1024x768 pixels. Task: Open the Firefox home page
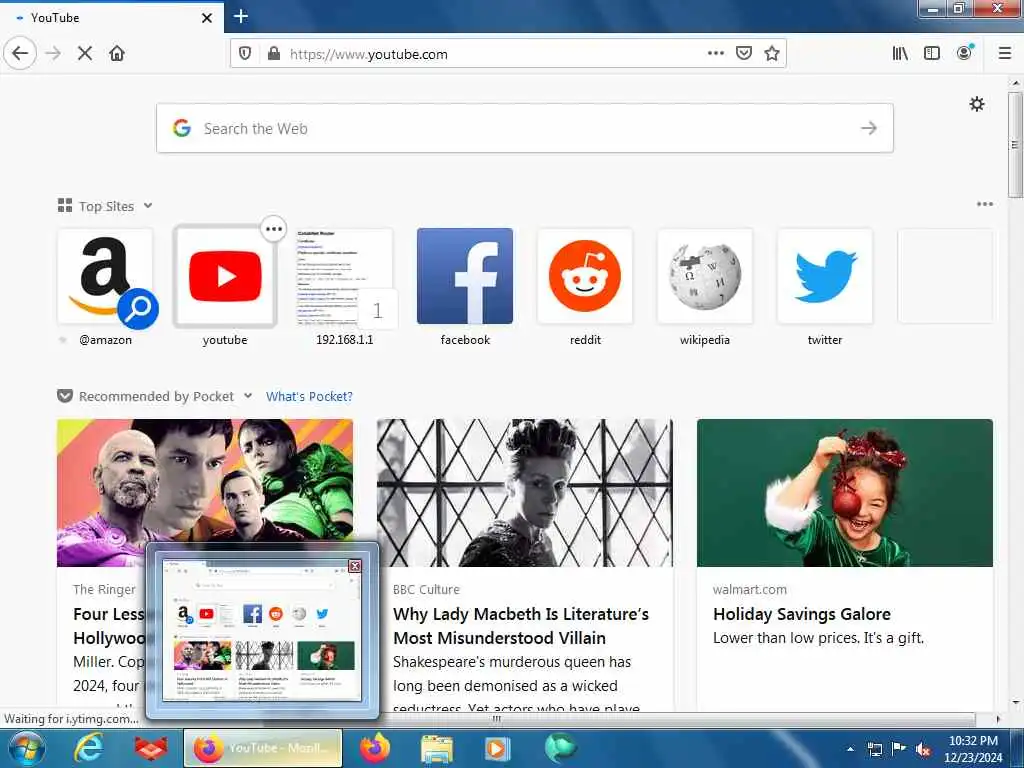tap(117, 54)
